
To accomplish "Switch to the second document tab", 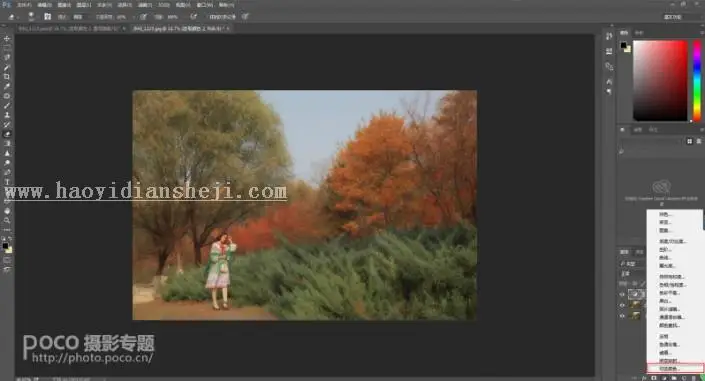I will click(x=180, y=28).
